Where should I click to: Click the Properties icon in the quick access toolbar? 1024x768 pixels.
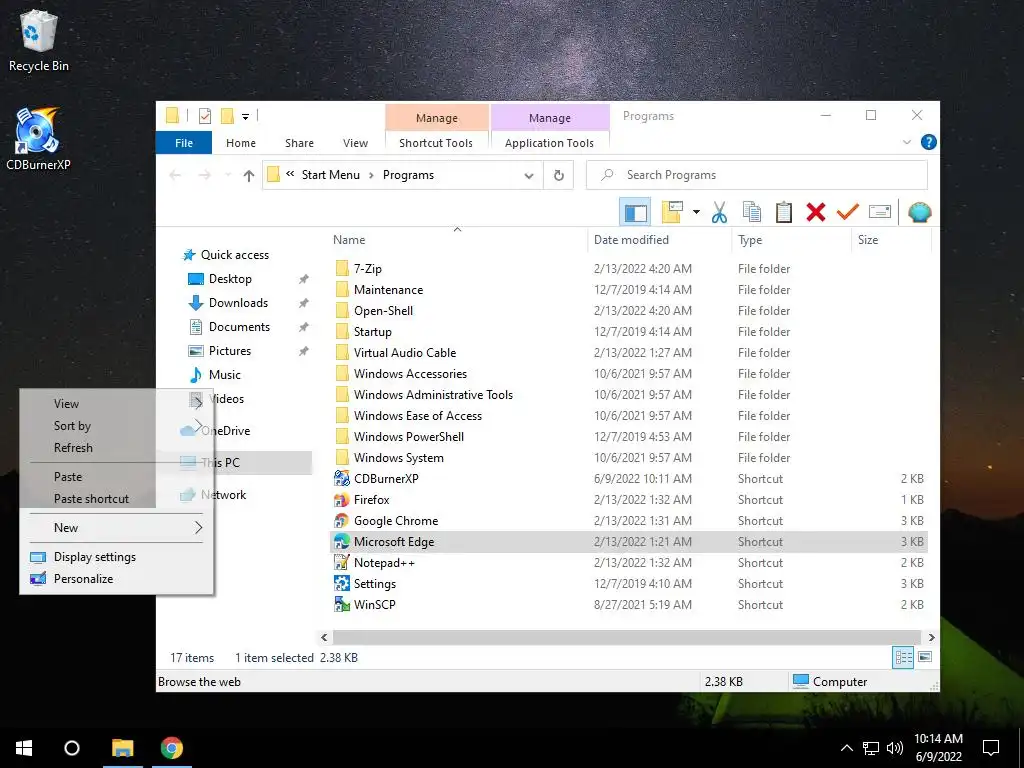[204, 116]
